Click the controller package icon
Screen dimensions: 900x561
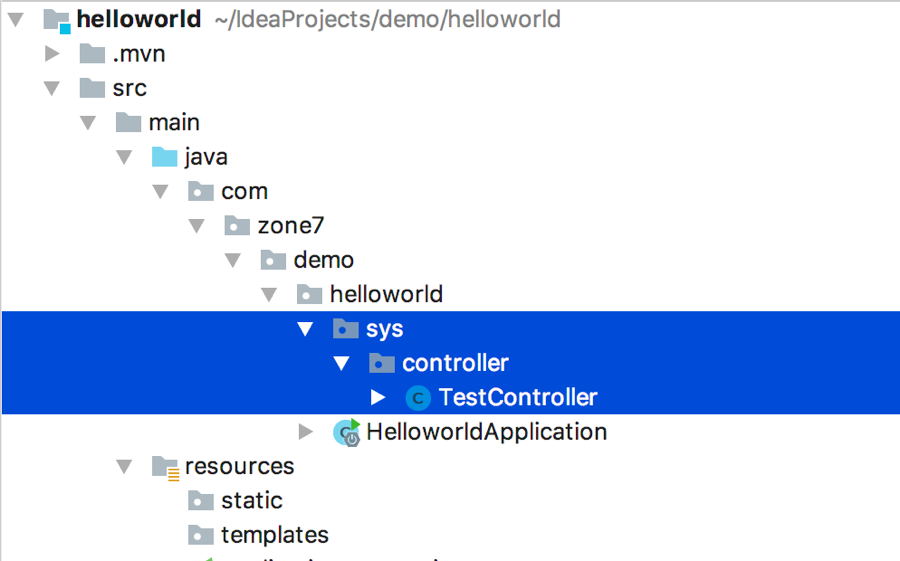tap(382, 363)
